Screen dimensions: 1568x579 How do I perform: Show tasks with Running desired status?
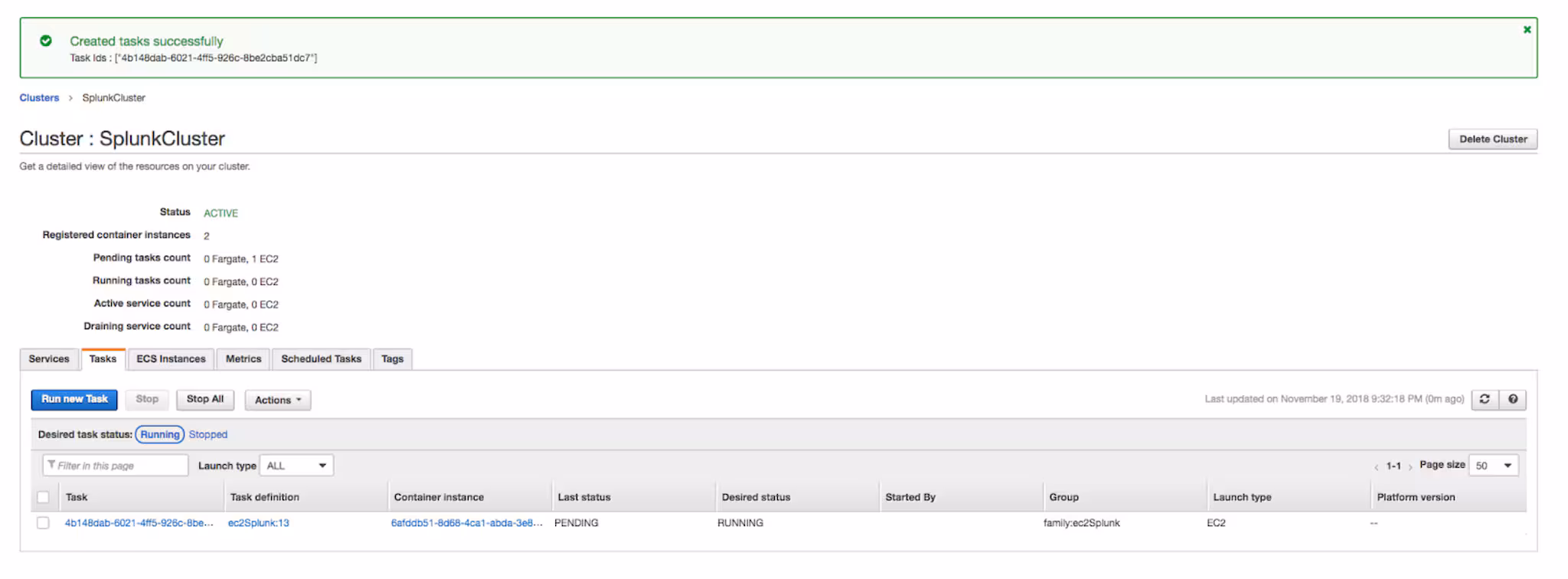[x=160, y=434]
